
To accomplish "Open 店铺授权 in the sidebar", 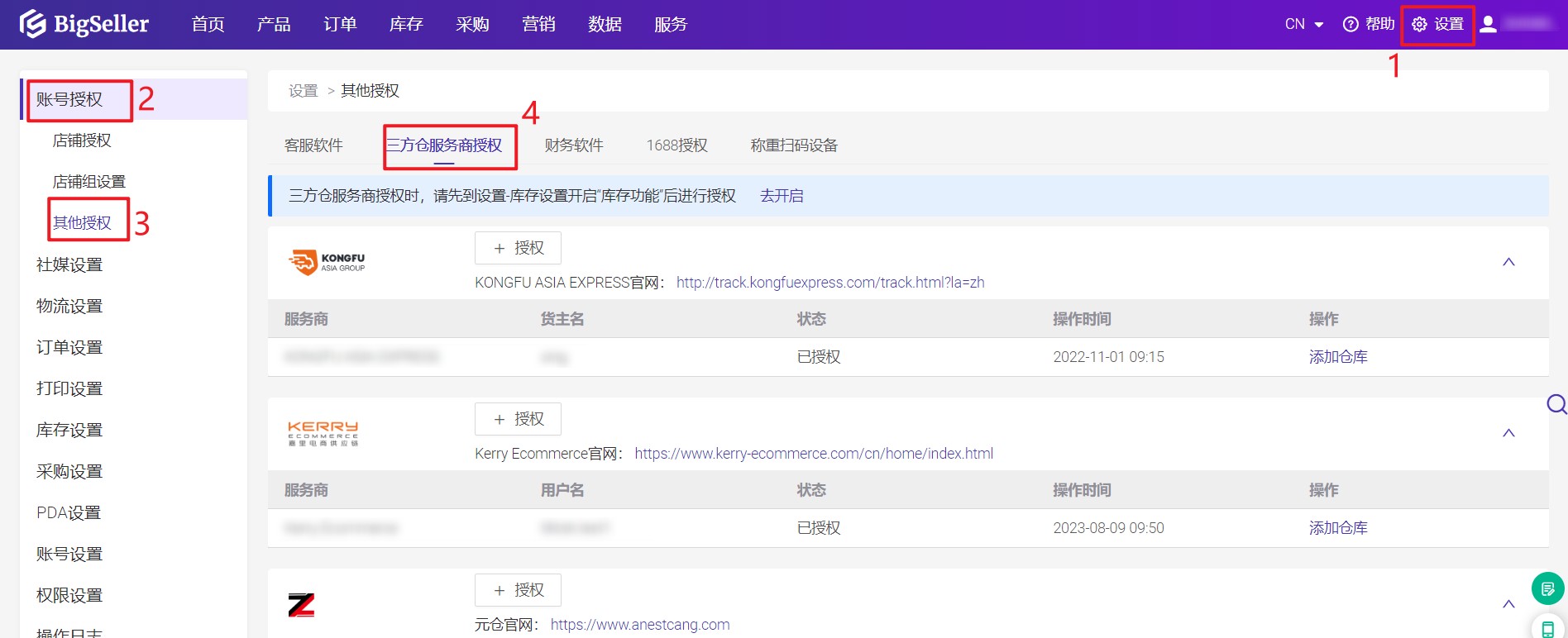I will click(x=82, y=140).
